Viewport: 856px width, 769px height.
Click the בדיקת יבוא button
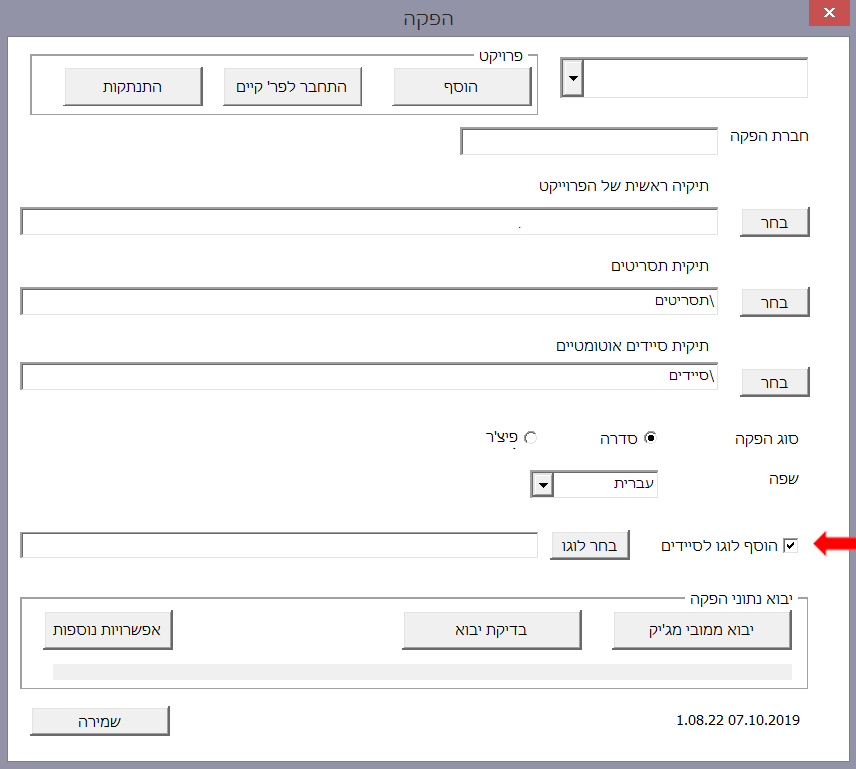[x=492, y=630]
